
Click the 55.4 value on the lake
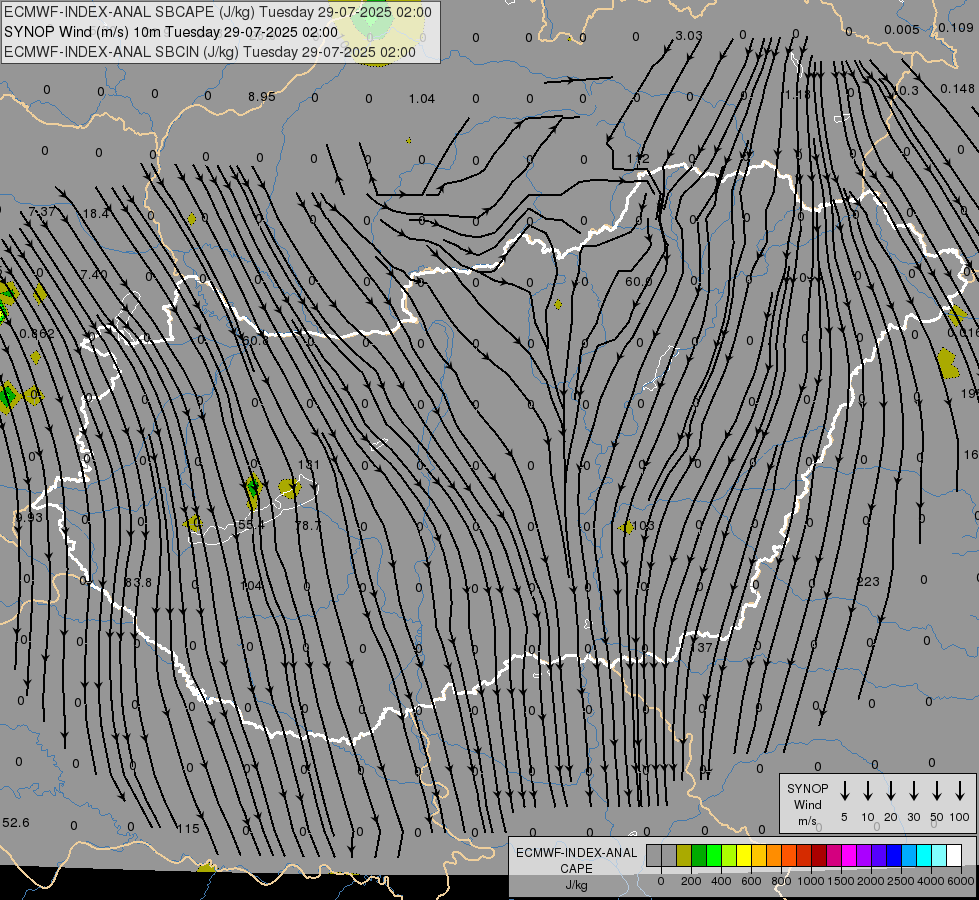tap(251, 525)
